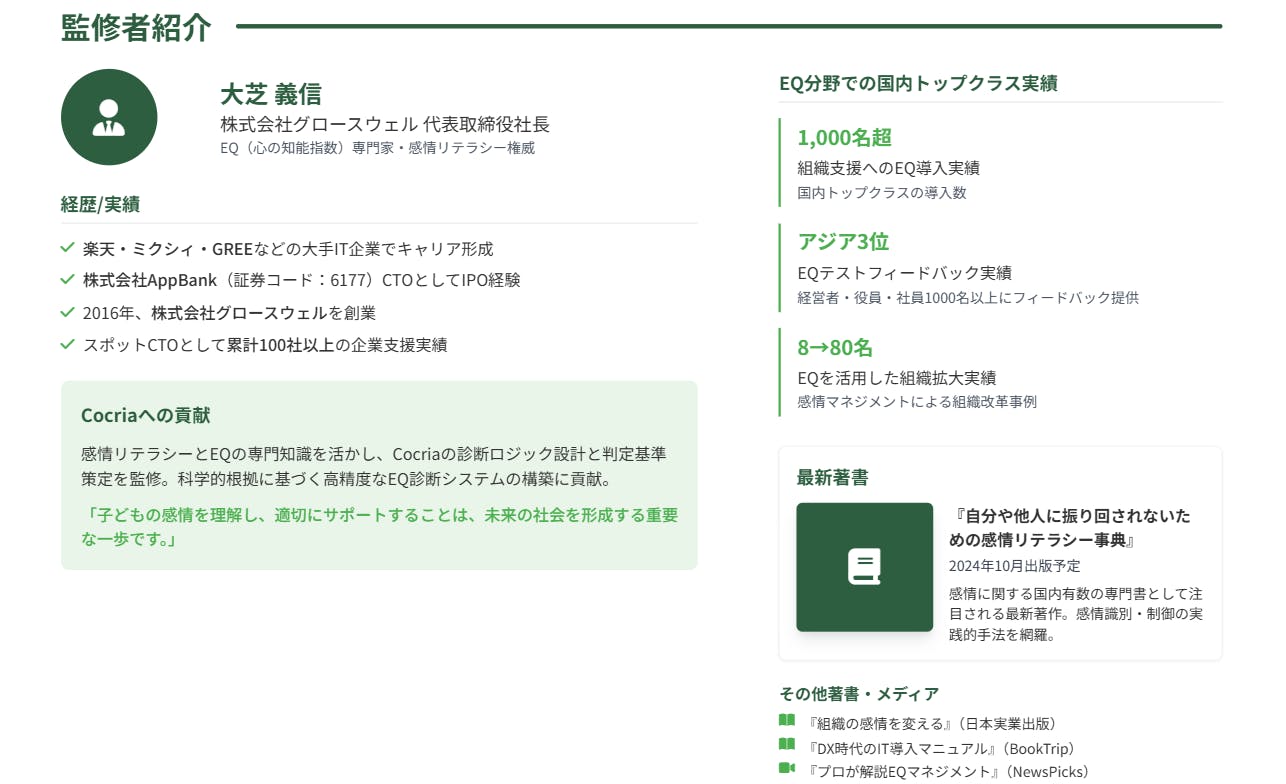1286x784 pixels.
Task: Click the Cocriaへの貢献 heading
Action: (145, 415)
